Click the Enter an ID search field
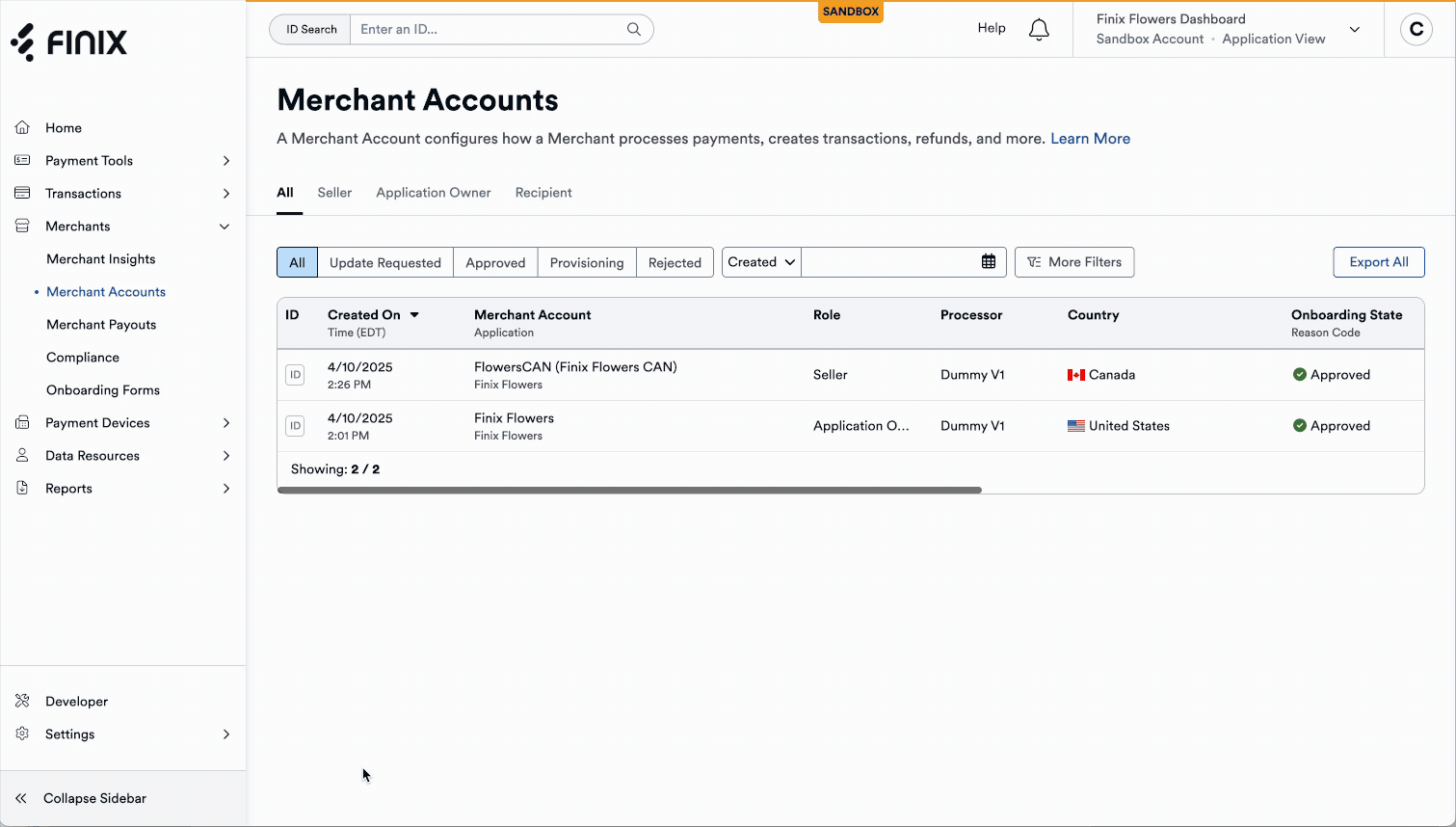 [x=488, y=29]
